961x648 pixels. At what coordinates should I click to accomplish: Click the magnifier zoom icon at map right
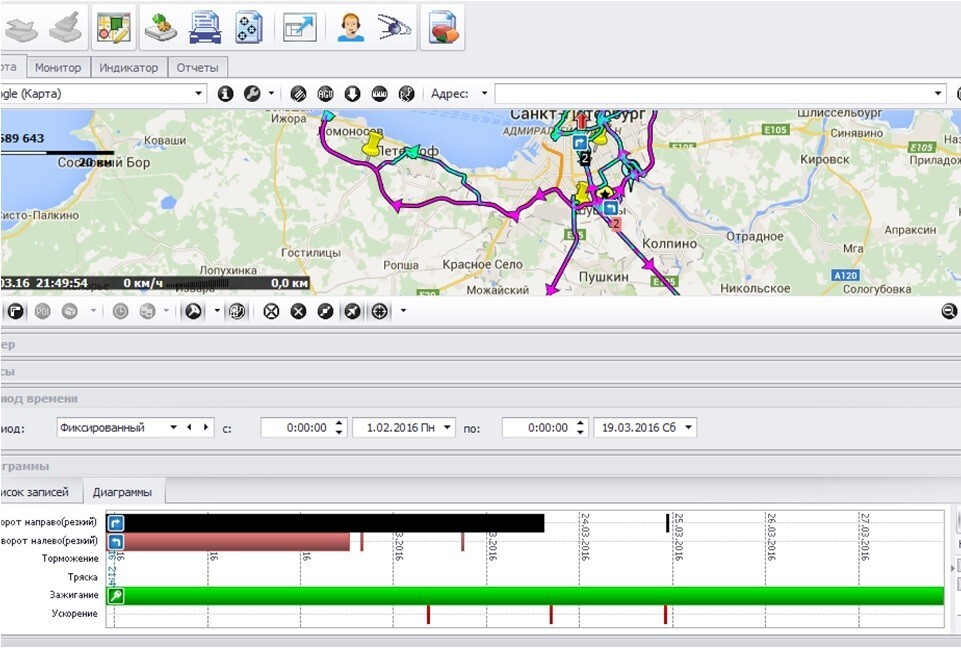click(948, 311)
